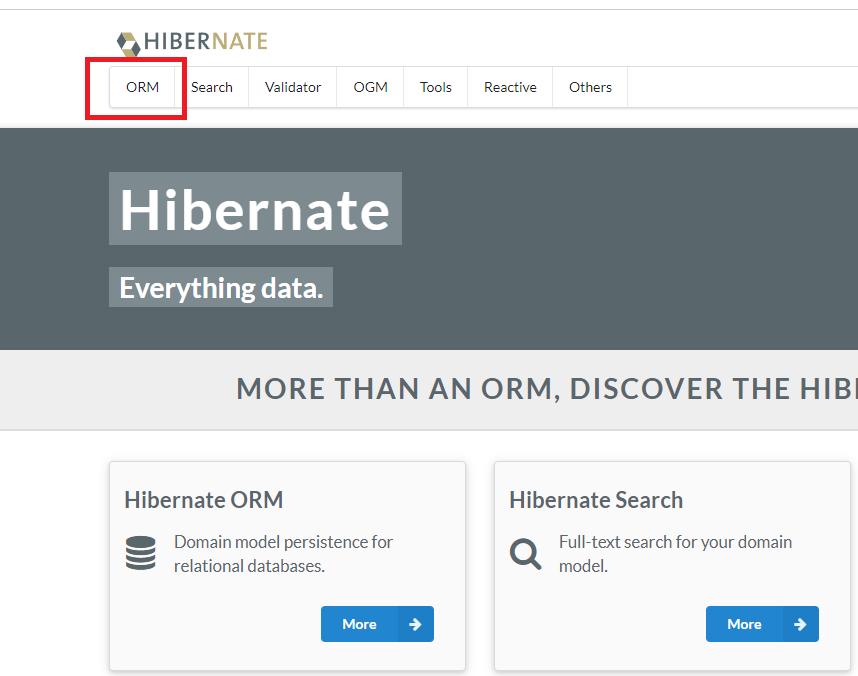Click the Hibernate Search card title

[x=596, y=500]
